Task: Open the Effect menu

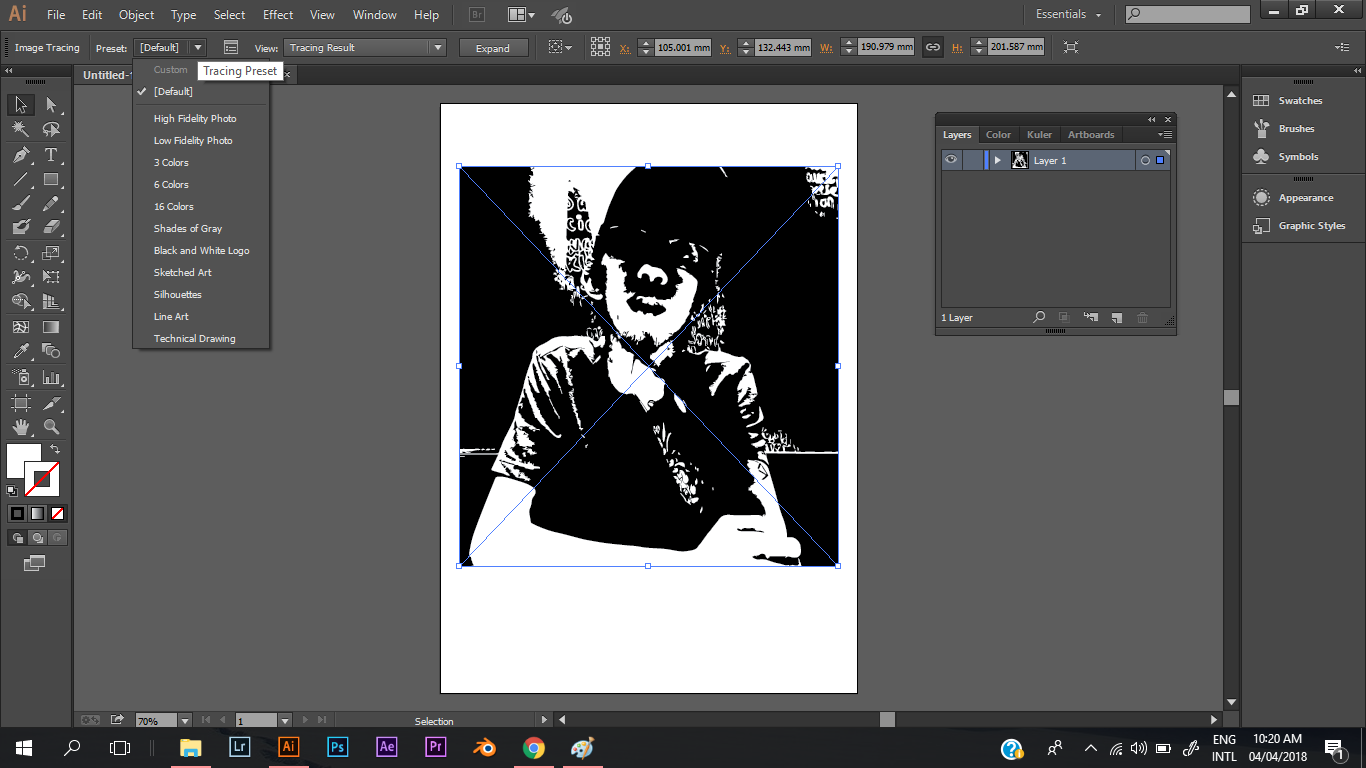Action: (x=278, y=15)
